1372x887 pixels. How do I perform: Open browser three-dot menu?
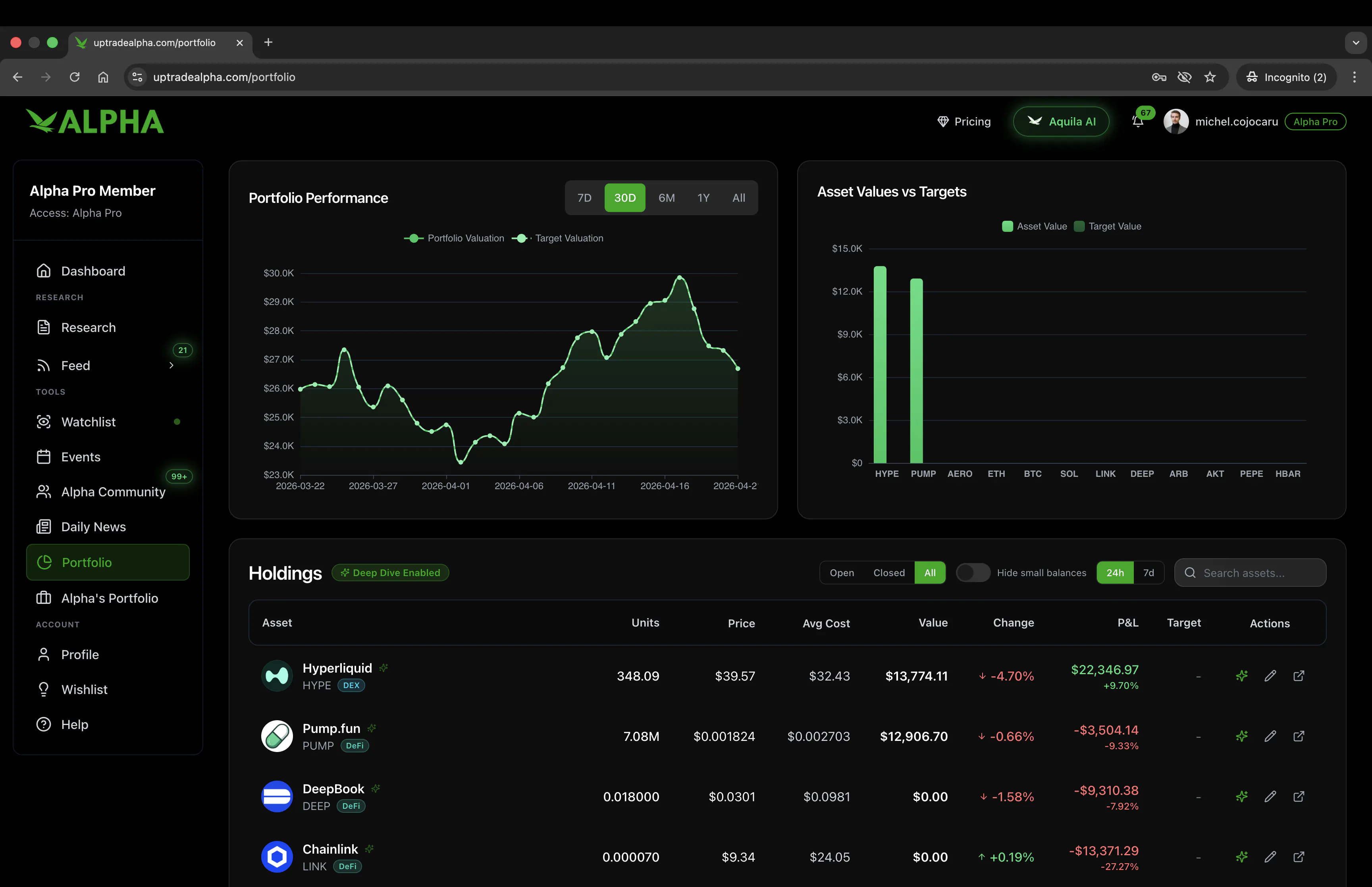tap(1354, 77)
